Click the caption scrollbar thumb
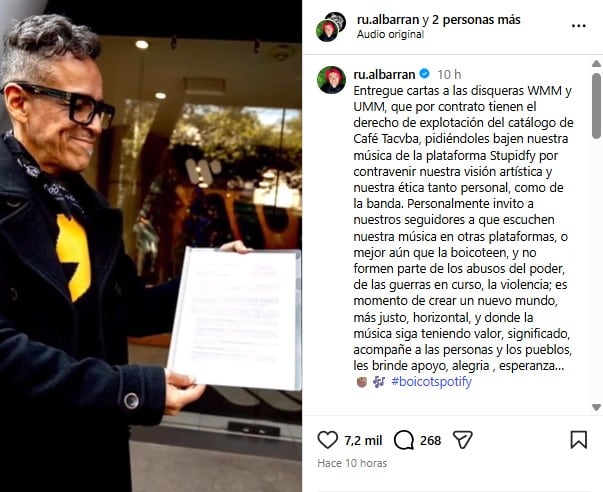 [x=596, y=106]
